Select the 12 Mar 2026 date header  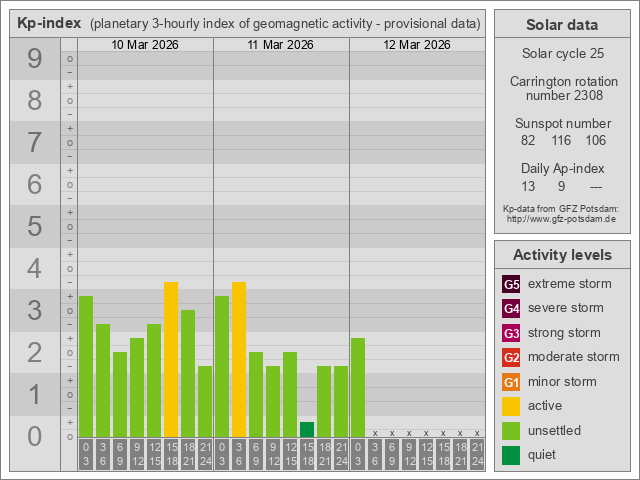417,45
